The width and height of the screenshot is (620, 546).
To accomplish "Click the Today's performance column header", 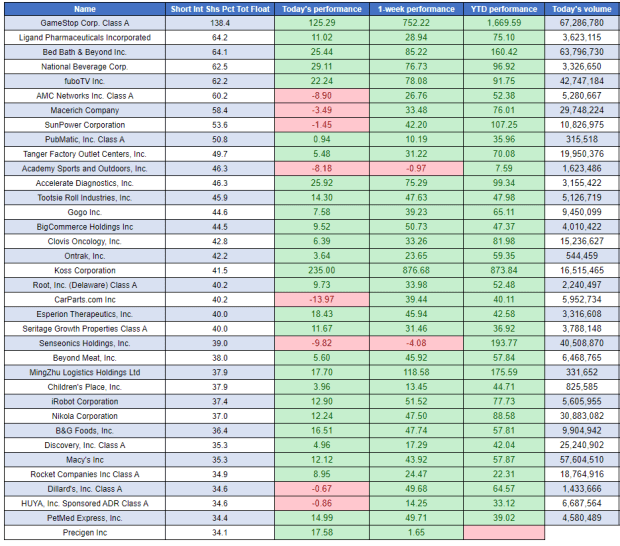I will point(322,9).
